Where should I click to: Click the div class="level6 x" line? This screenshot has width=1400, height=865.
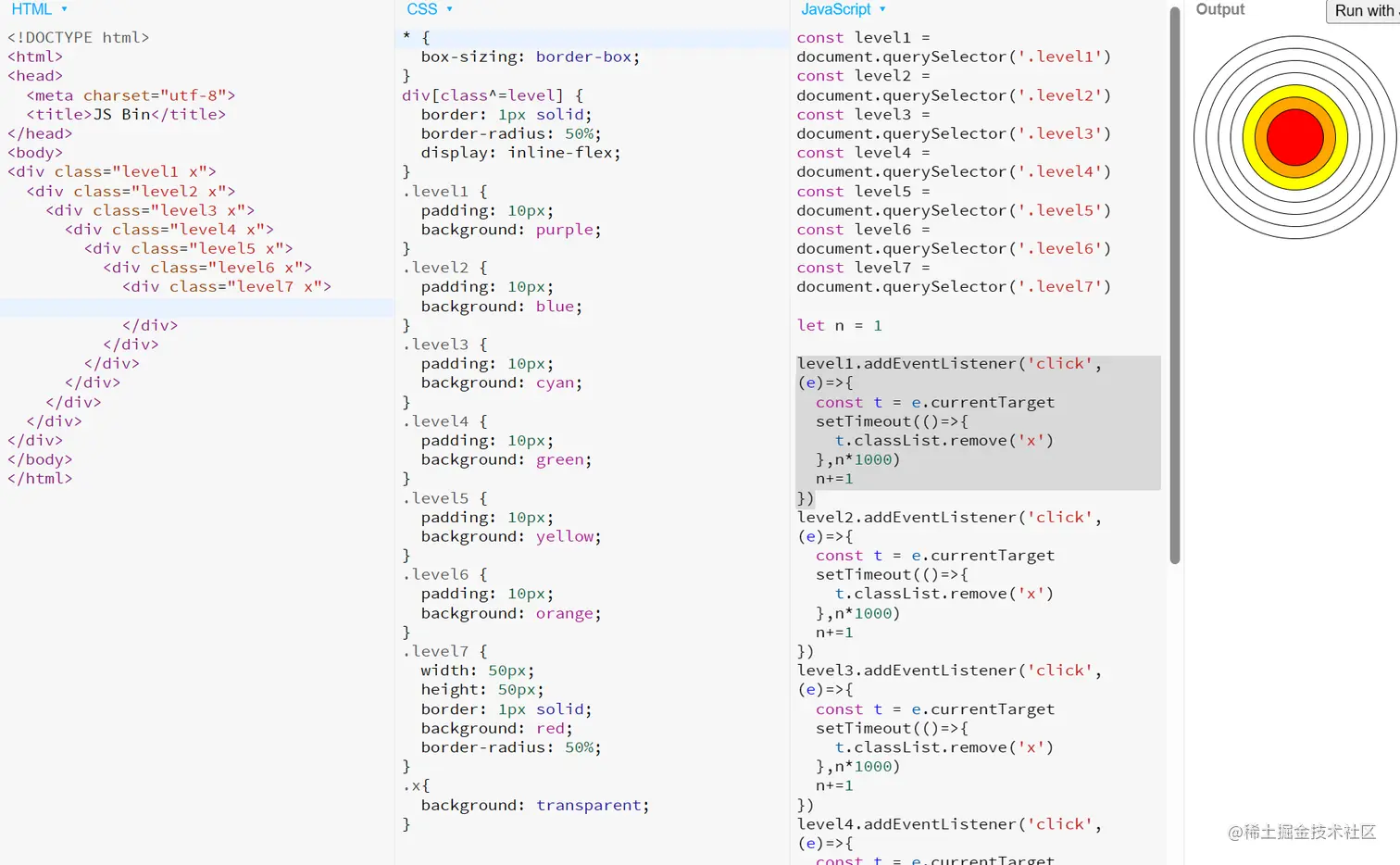pos(207,268)
